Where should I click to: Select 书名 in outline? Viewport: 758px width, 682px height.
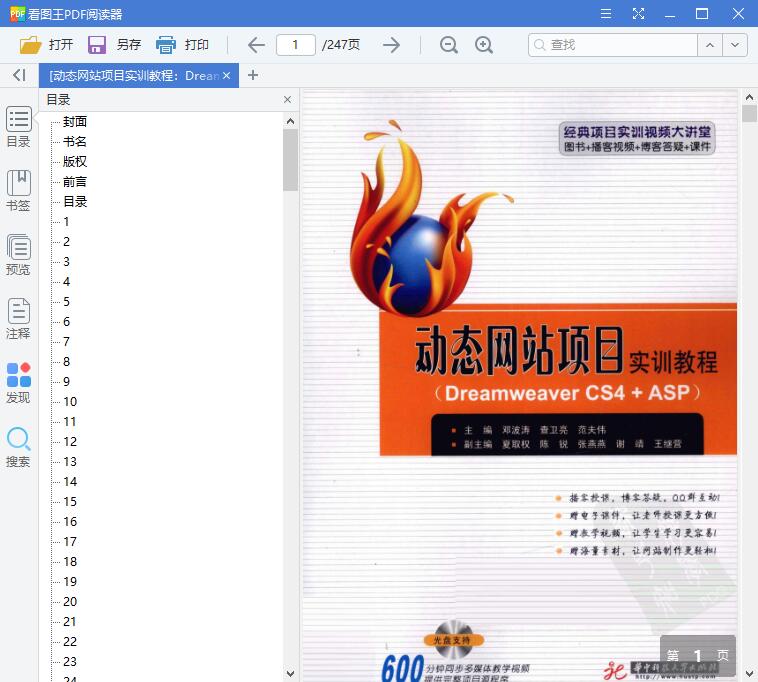coord(75,141)
